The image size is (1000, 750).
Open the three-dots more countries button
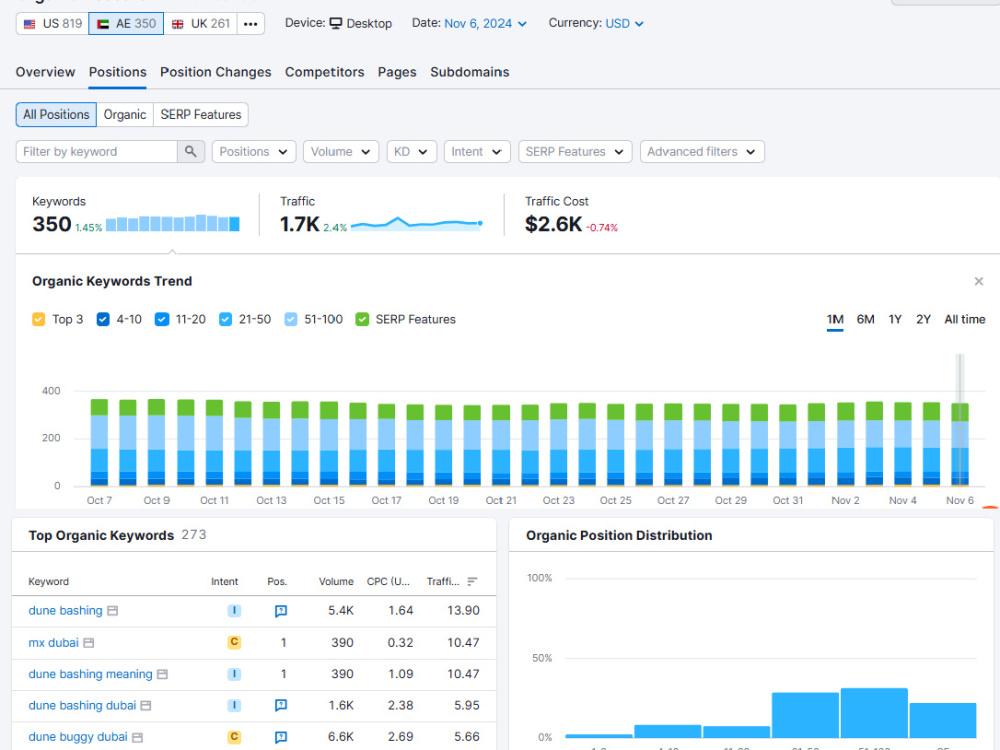(251, 24)
